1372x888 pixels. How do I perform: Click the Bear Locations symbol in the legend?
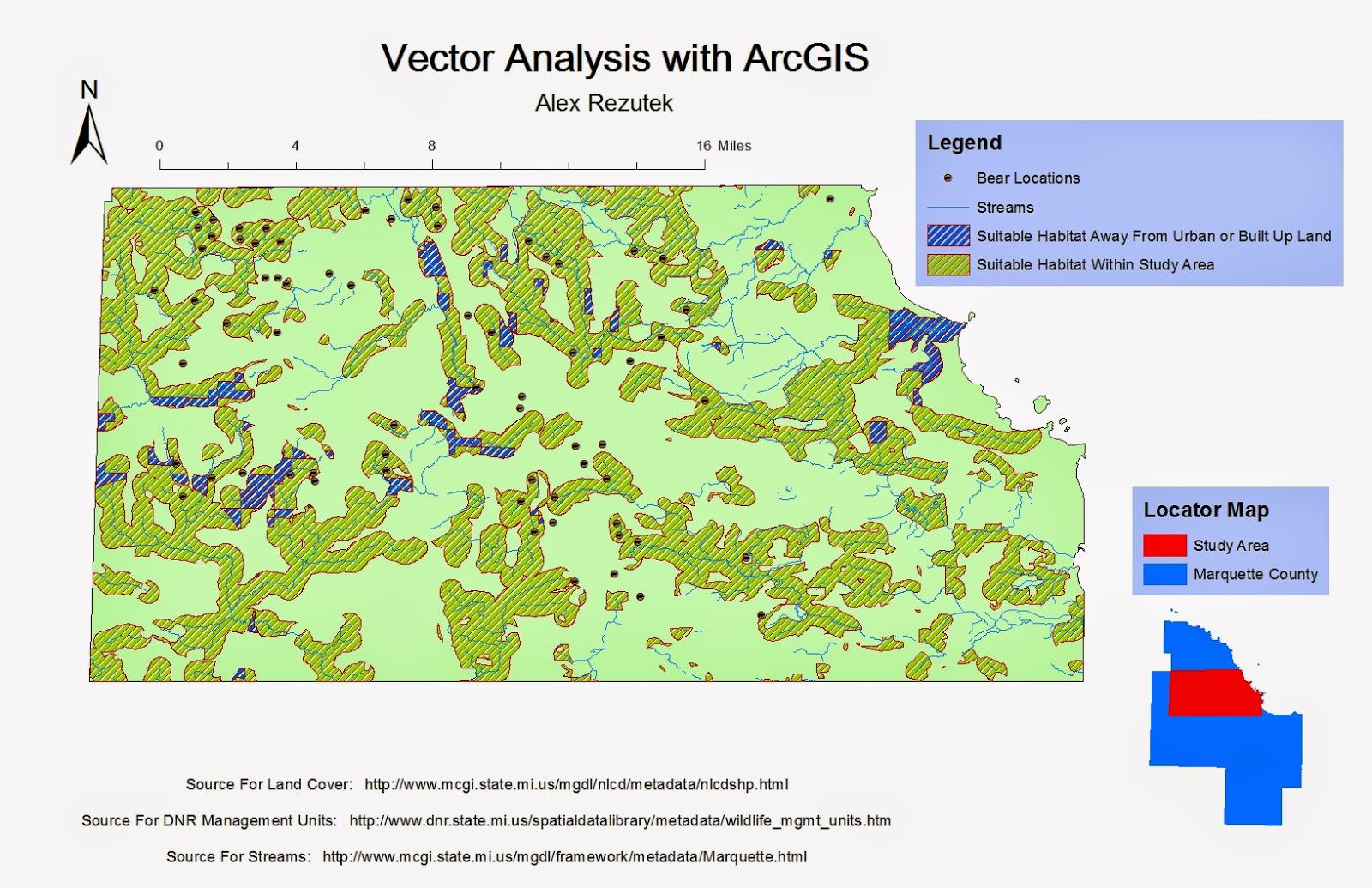click(x=946, y=178)
